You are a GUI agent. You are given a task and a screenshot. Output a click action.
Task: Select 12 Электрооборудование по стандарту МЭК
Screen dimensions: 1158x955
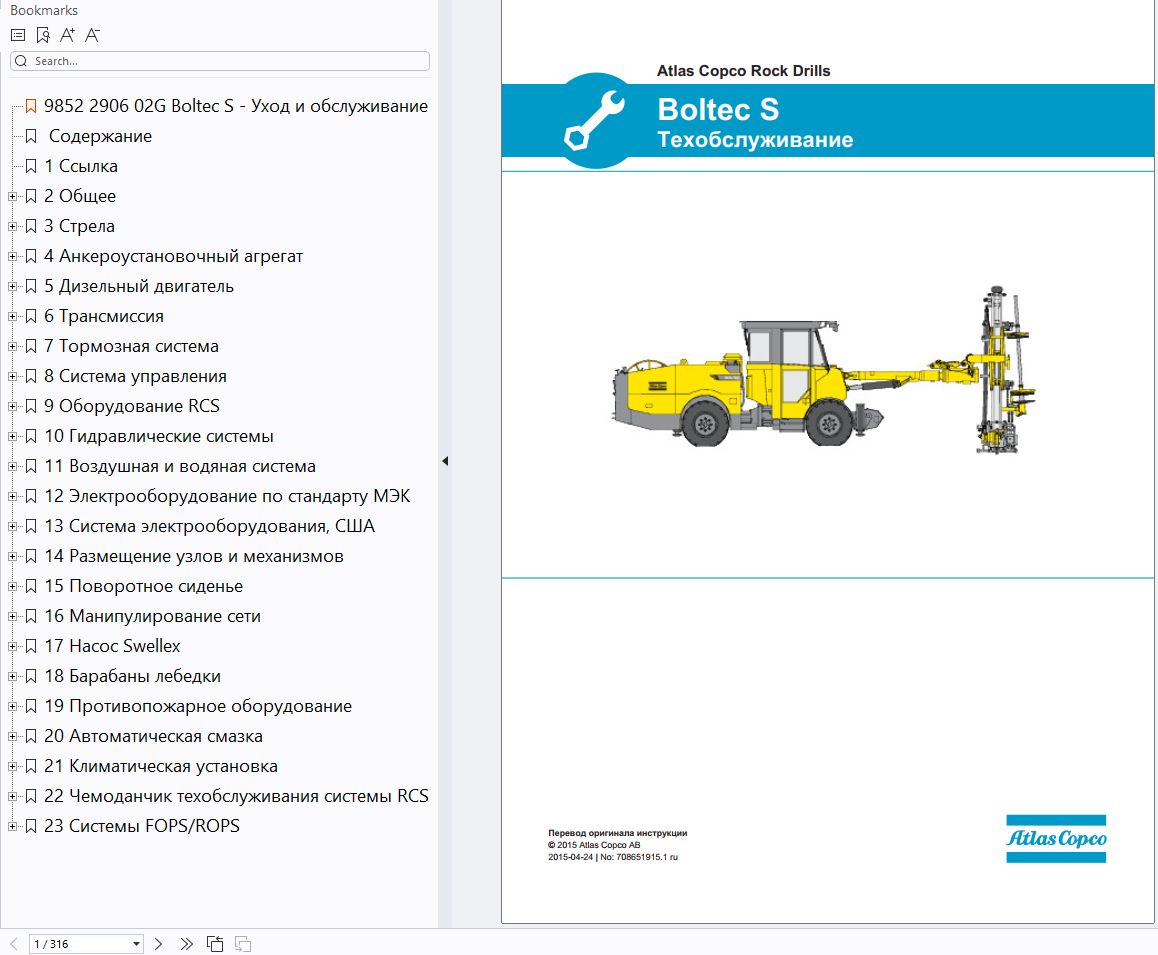point(227,496)
